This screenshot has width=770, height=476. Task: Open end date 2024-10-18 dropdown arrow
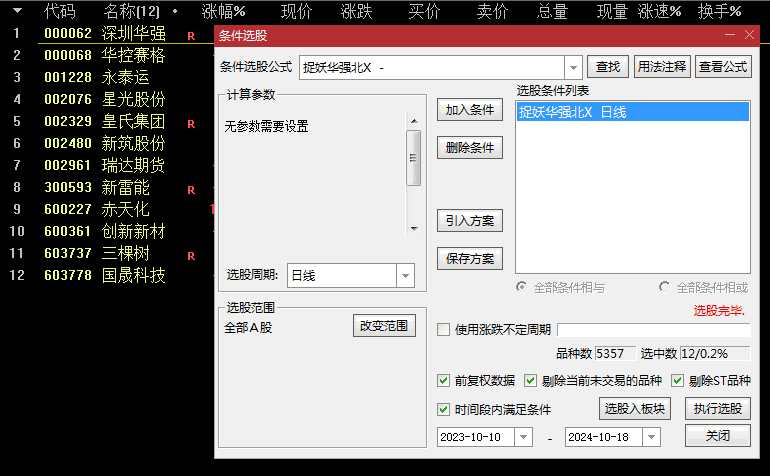coord(651,437)
